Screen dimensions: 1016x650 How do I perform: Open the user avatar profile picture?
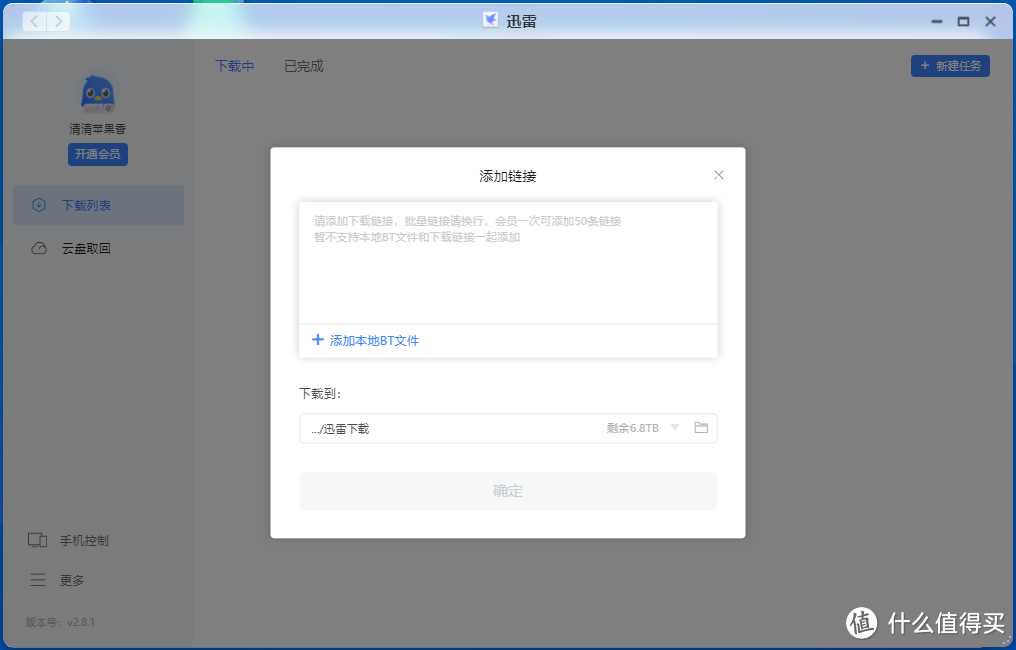[x=97, y=95]
